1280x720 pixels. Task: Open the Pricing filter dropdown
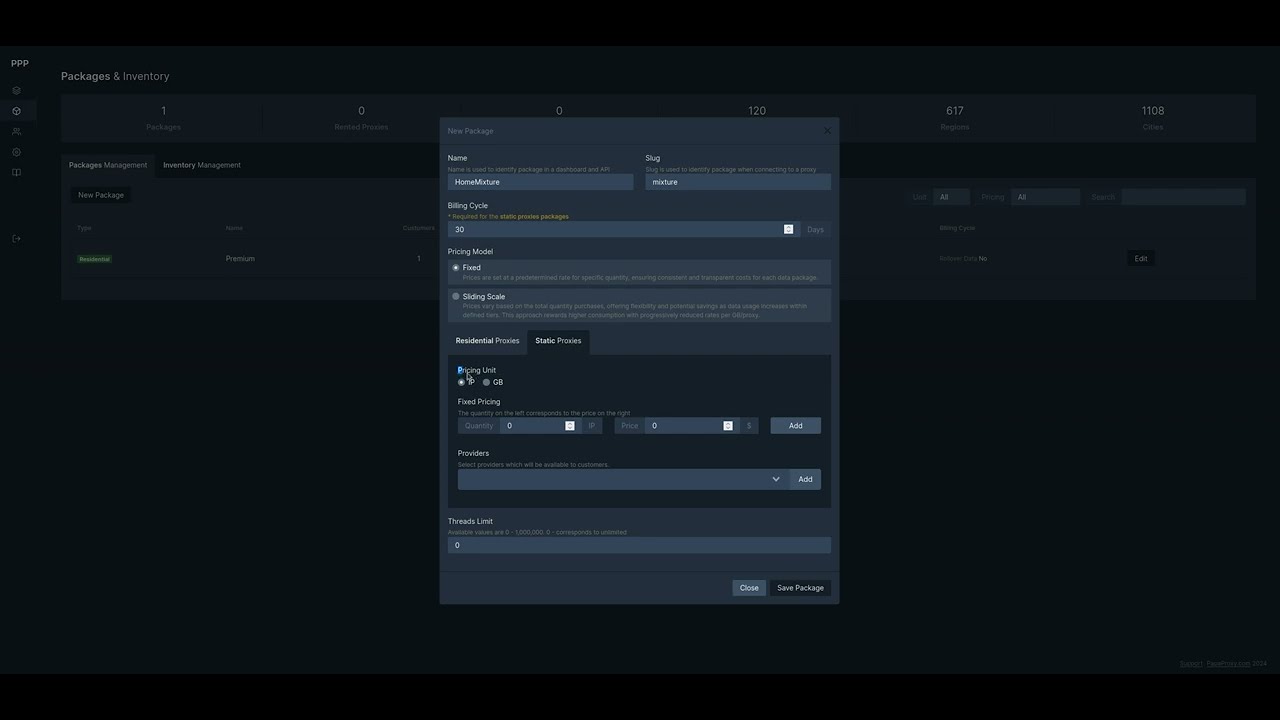1045,197
